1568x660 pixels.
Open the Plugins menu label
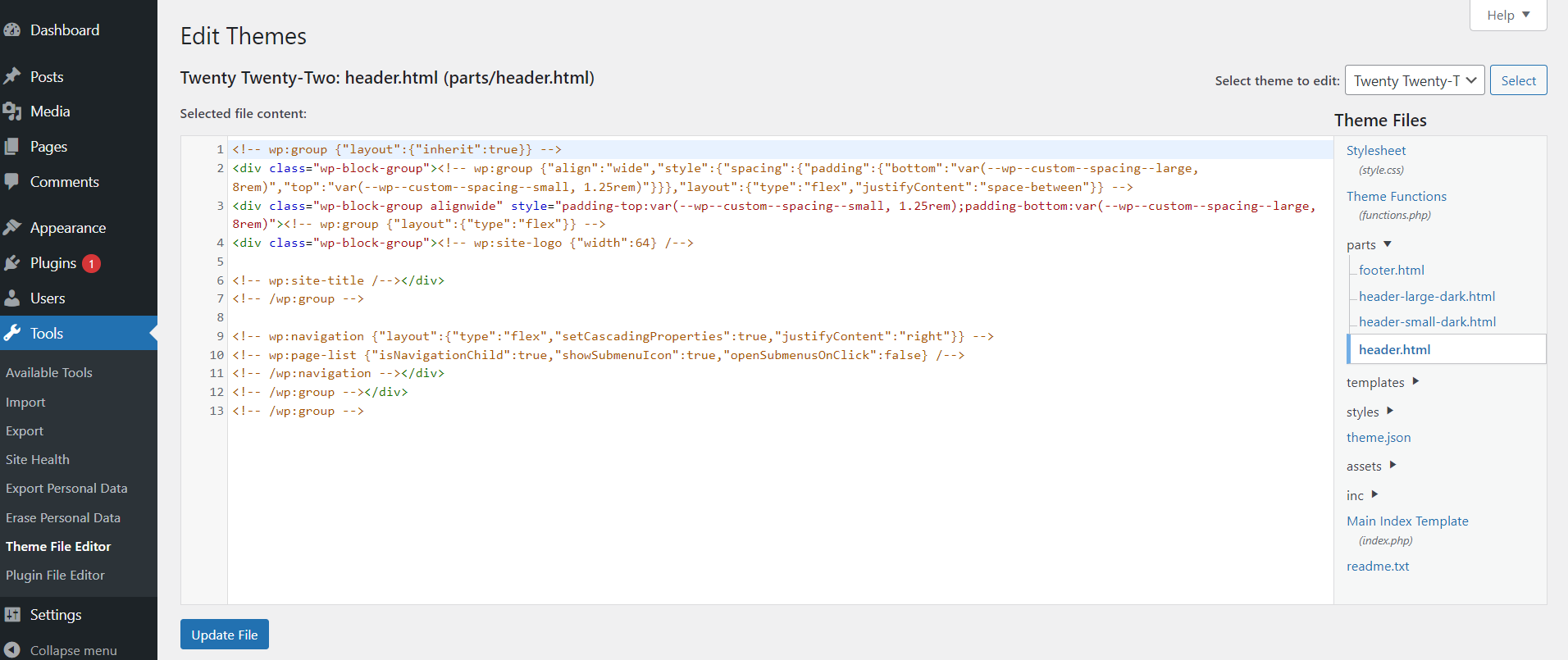(x=53, y=263)
